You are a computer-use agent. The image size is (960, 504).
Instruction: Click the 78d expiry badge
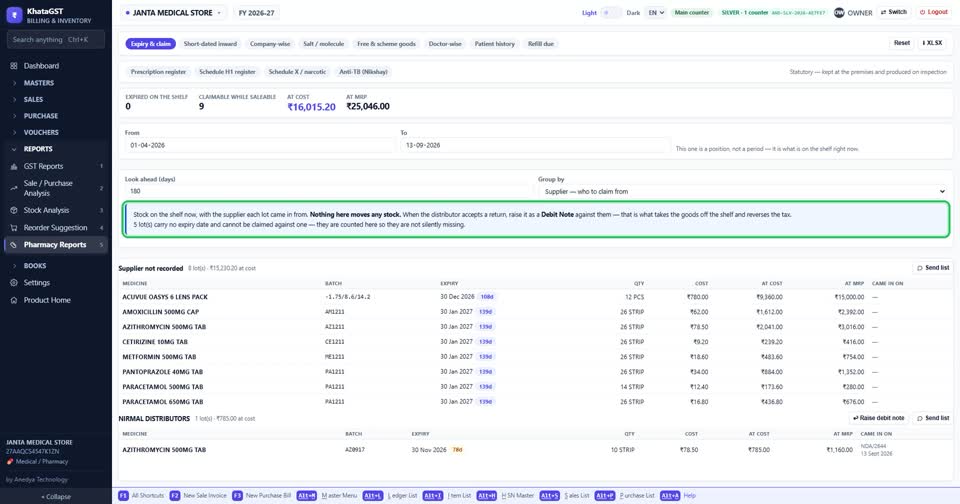[x=457, y=449]
